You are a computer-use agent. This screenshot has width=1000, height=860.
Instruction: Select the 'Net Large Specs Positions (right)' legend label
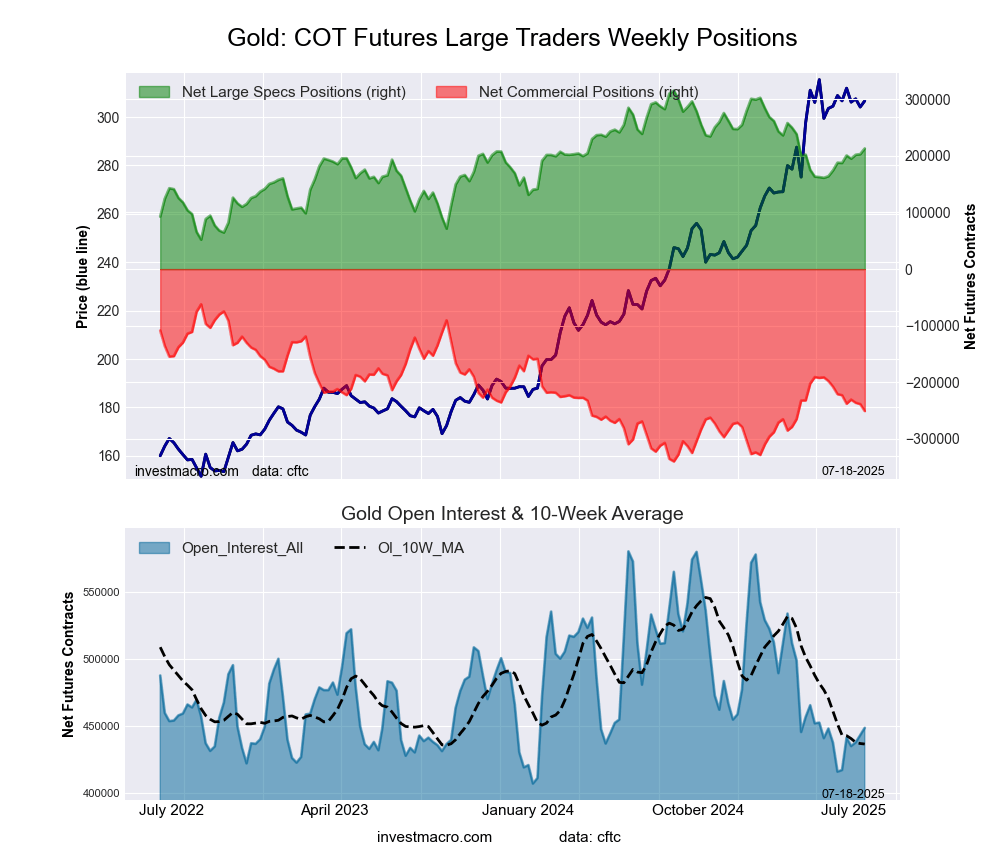(293, 92)
